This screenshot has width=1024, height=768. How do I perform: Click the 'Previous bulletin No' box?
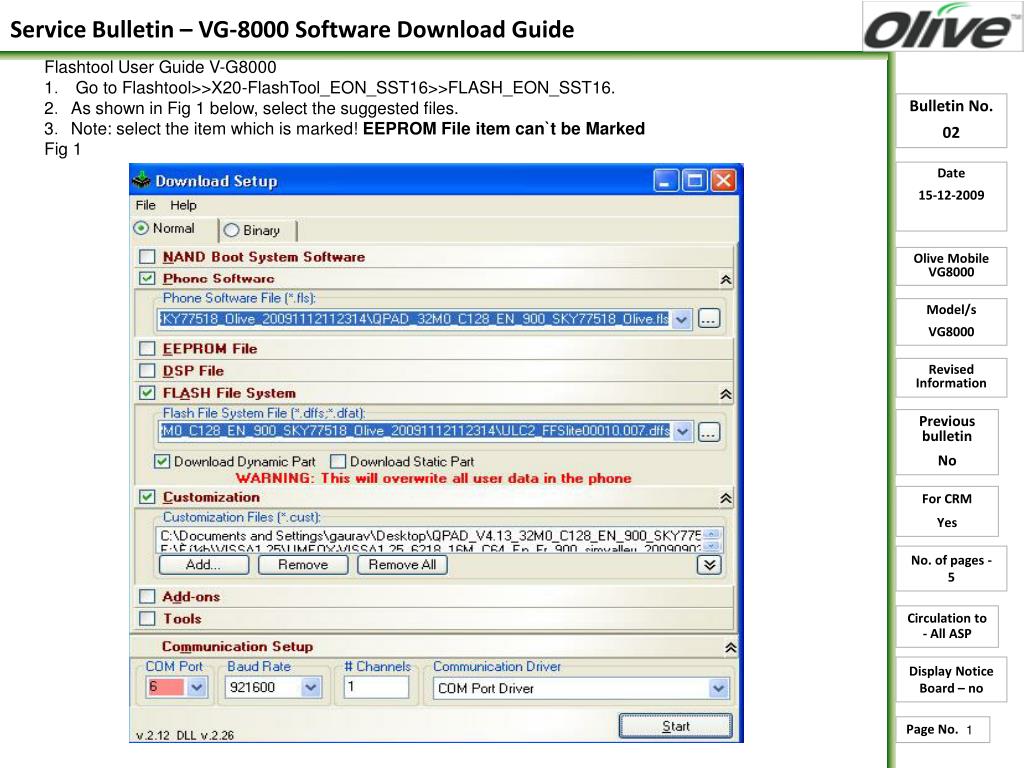tap(947, 441)
